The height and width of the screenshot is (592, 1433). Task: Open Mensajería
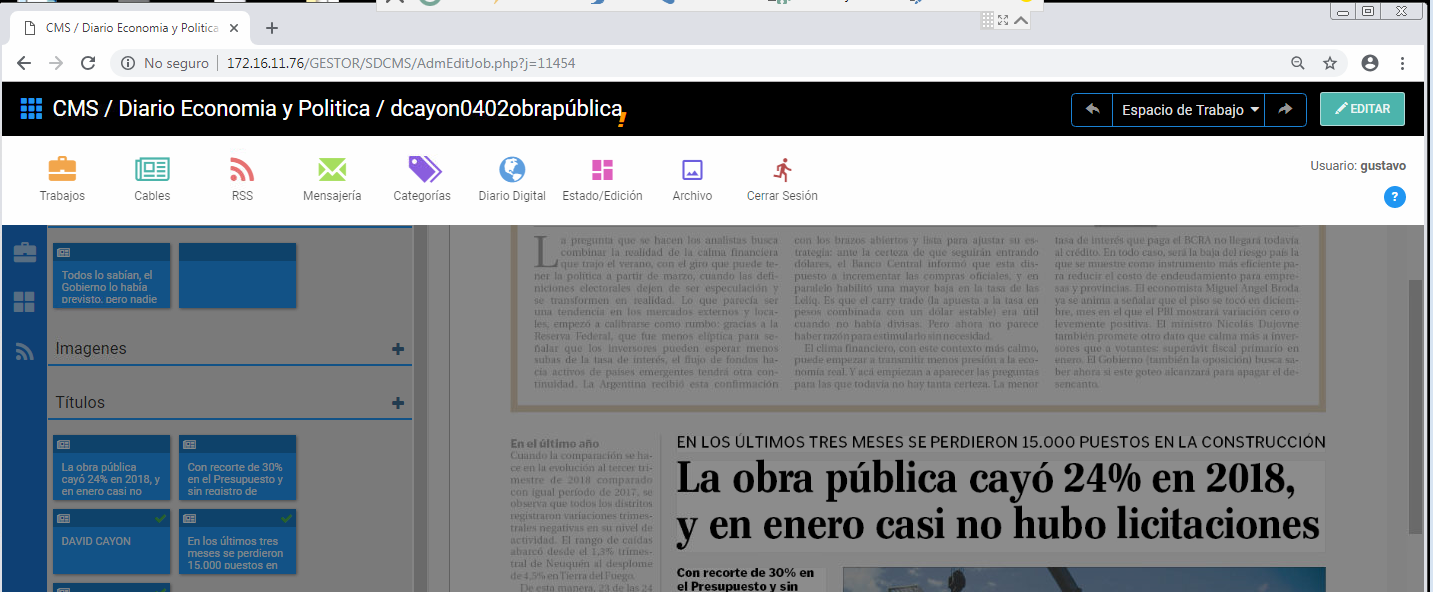[332, 180]
